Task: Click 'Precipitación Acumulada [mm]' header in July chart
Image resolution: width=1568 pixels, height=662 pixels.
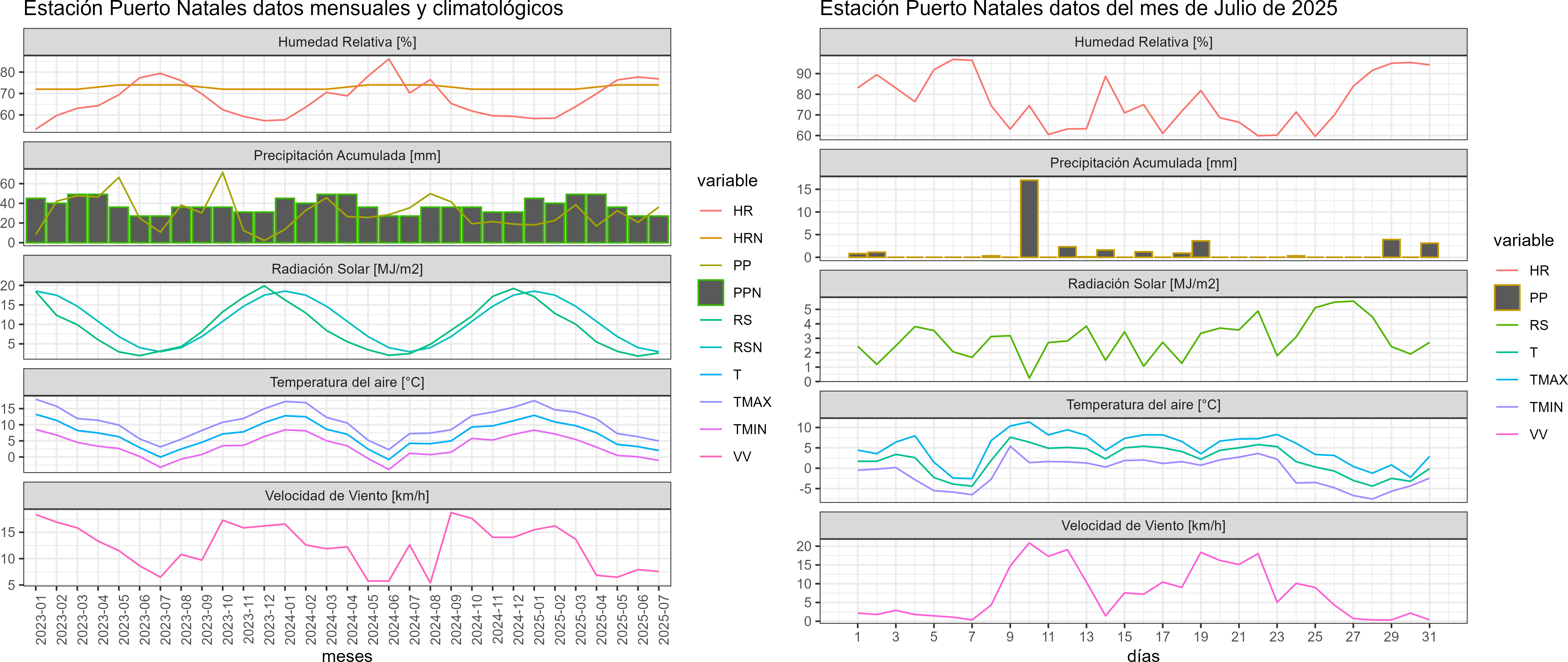Action: pos(1143,163)
